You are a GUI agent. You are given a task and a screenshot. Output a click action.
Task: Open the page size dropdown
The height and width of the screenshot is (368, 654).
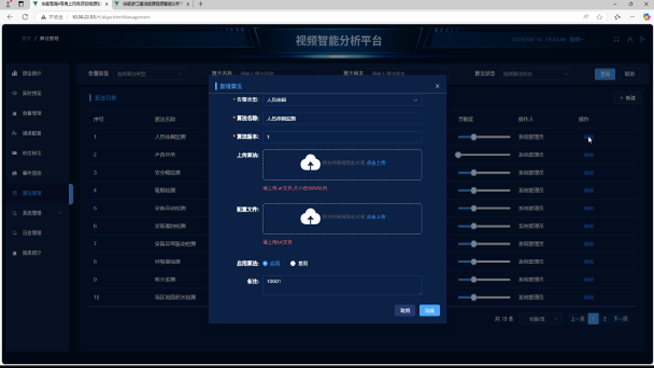coord(541,319)
